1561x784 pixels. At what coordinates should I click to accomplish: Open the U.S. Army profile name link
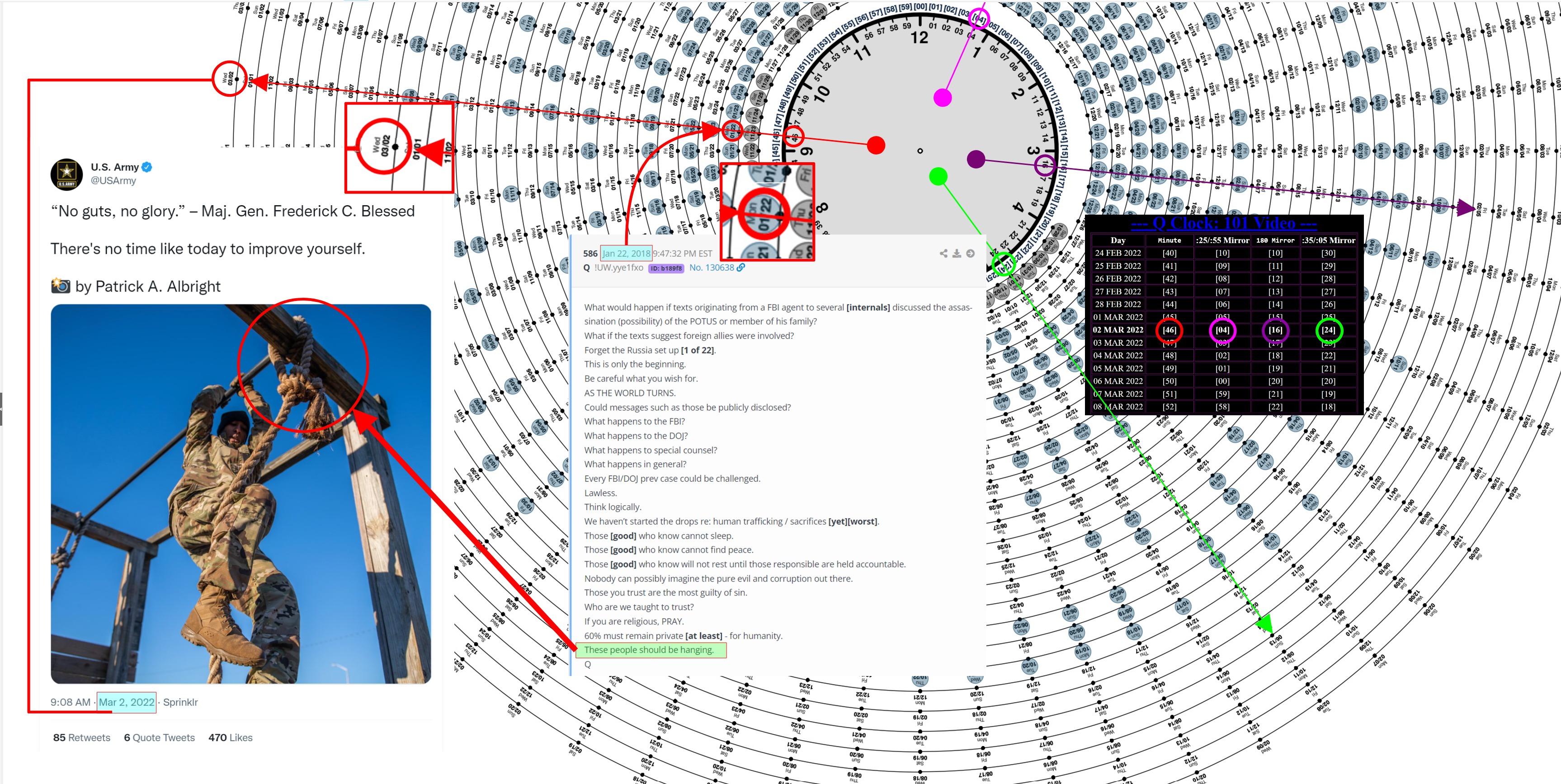coord(114,167)
